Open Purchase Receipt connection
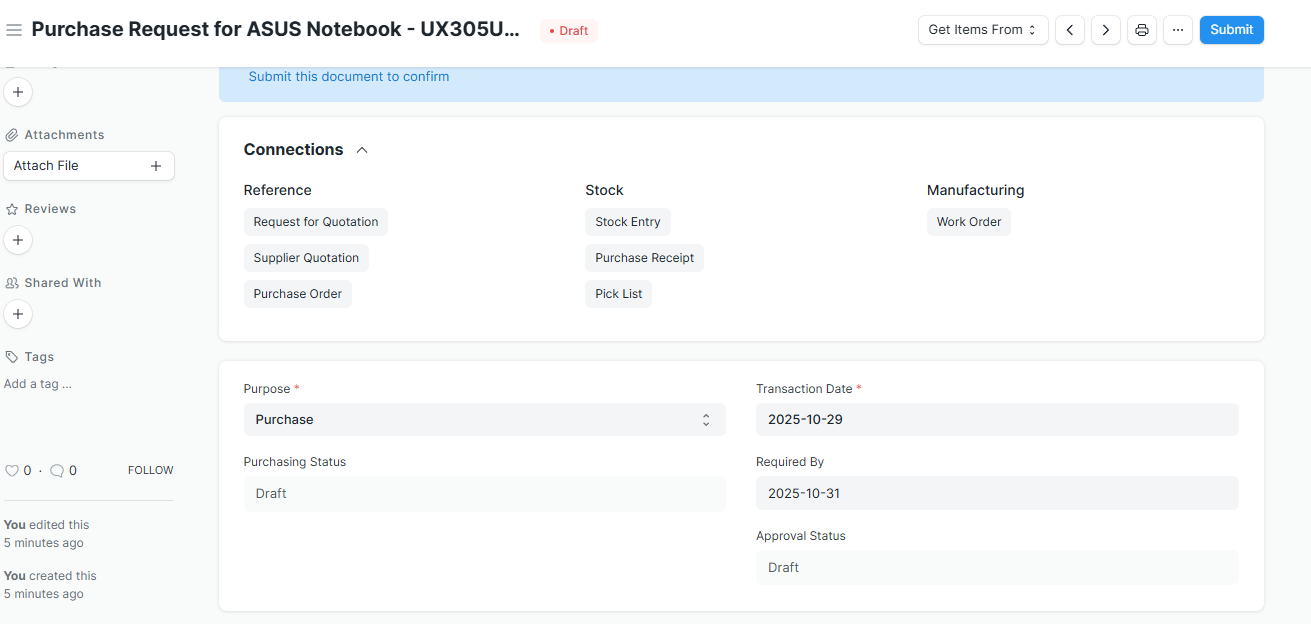 pos(644,258)
